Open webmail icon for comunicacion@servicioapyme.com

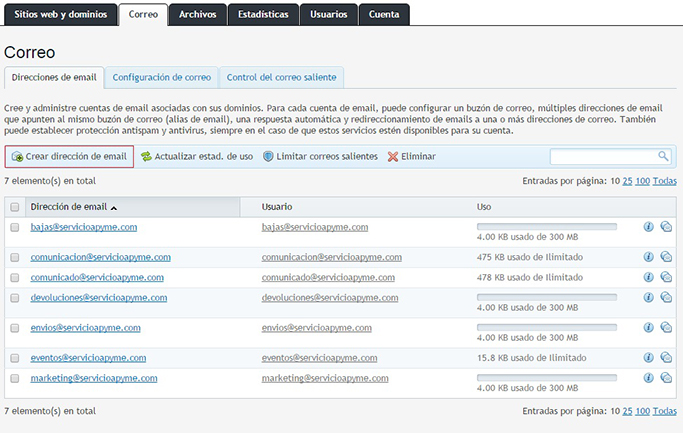click(x=666, y=257)
